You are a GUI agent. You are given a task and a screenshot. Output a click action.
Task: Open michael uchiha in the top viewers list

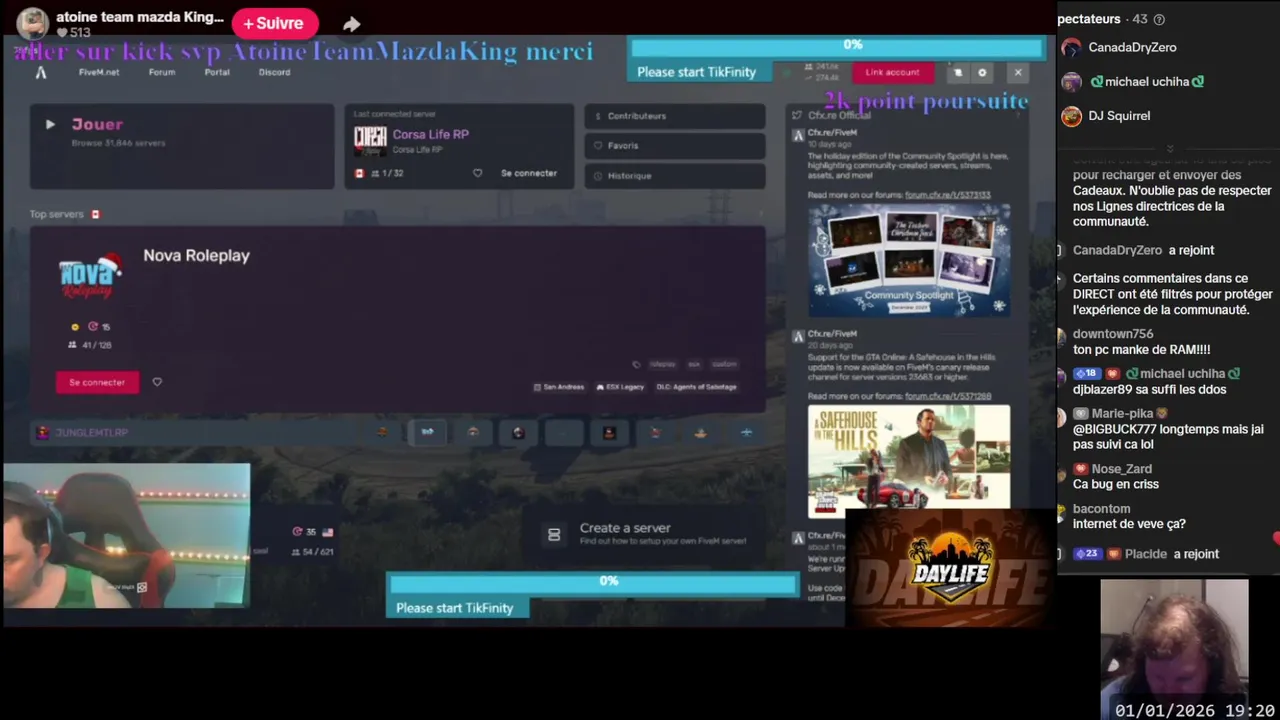pyautogui.click(x=1147, y=81)
